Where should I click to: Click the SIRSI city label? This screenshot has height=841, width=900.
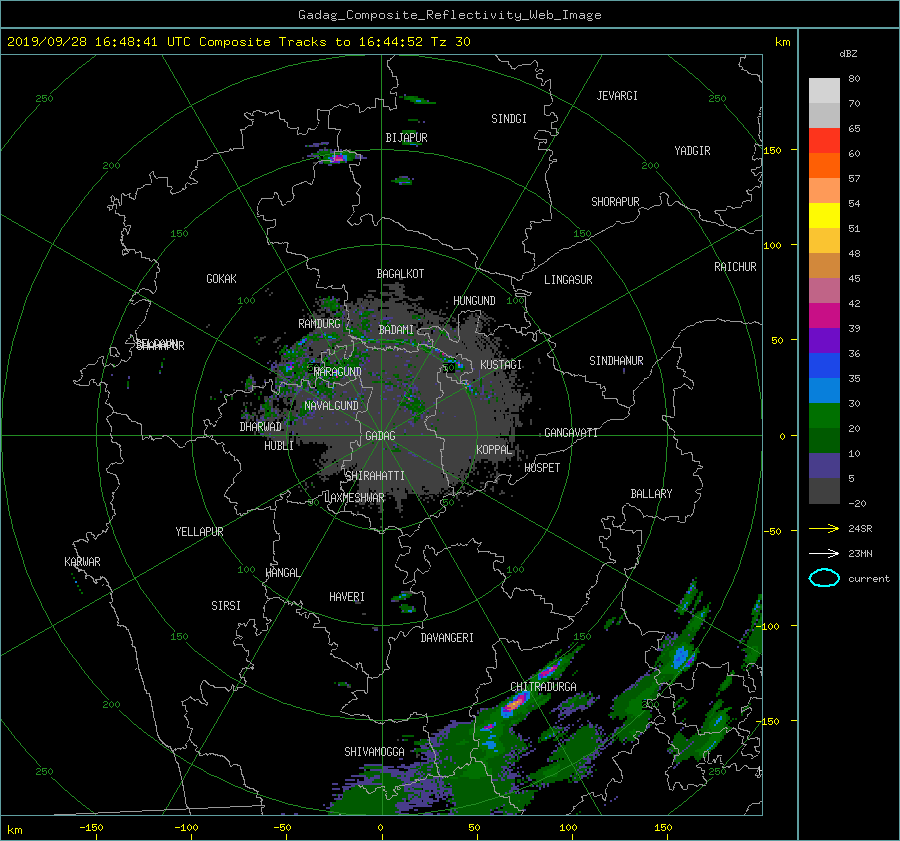226,606
